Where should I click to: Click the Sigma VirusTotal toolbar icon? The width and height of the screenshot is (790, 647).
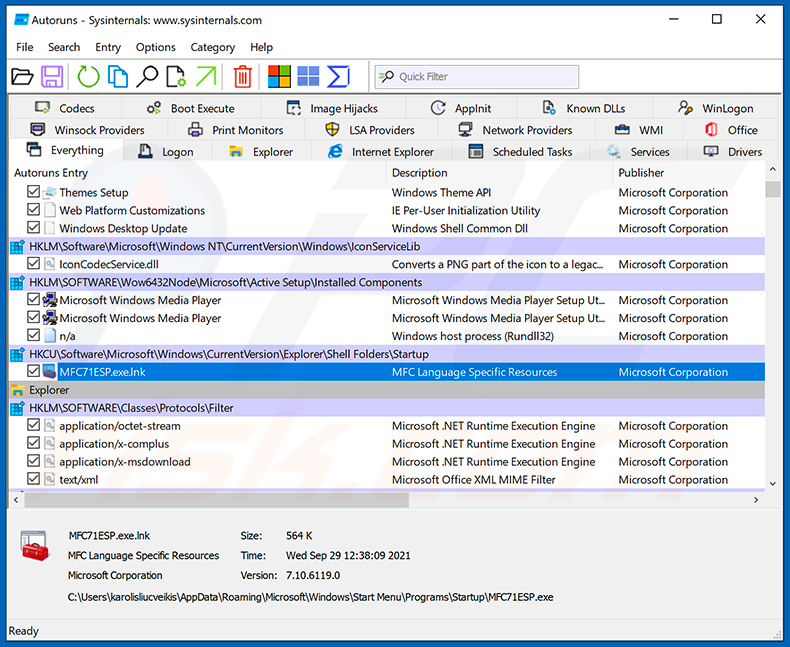[338, 77]
